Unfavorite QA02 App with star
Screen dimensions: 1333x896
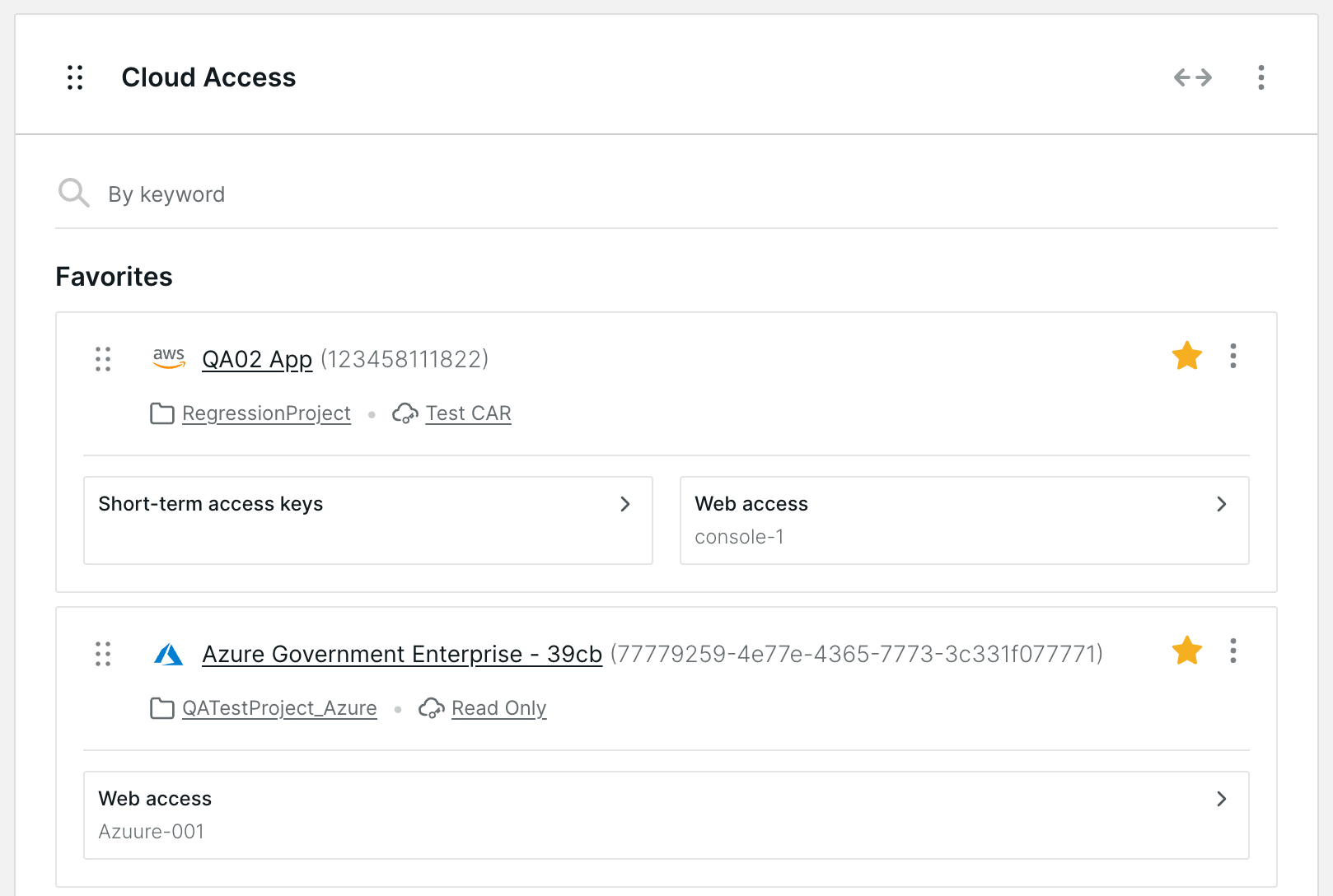pos(1187,356)
